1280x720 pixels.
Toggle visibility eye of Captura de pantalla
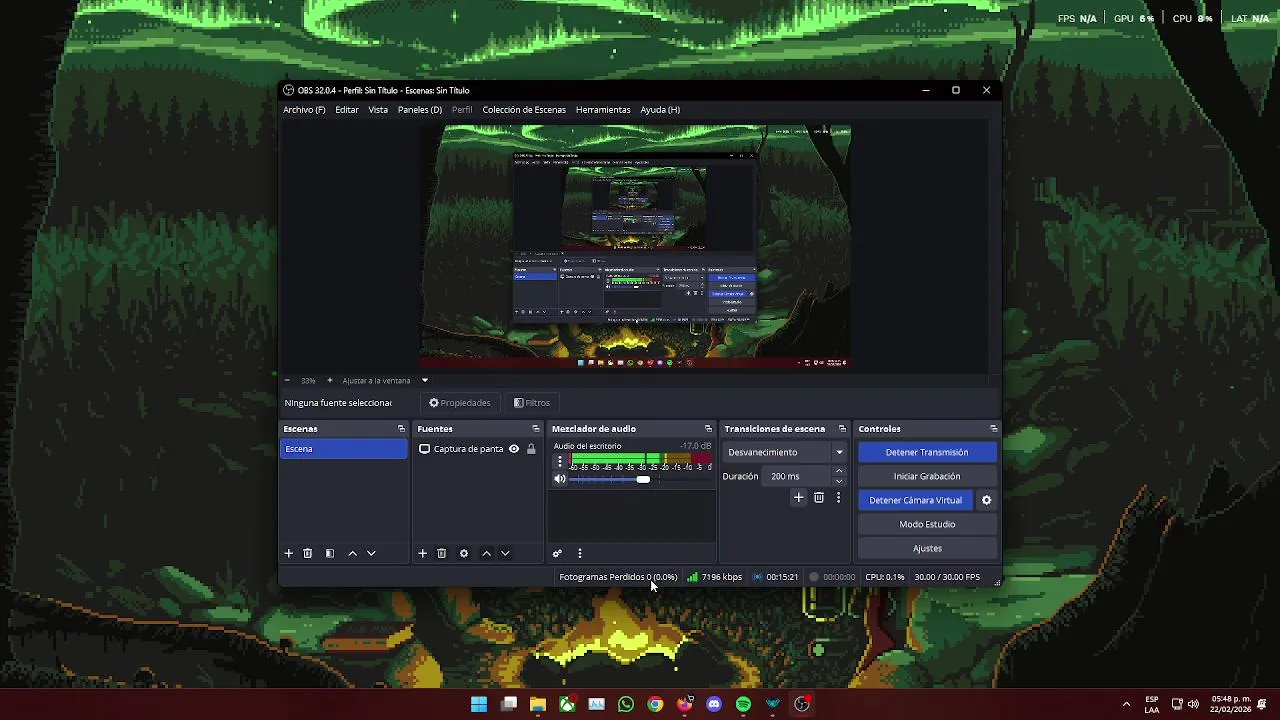click(514, 449)
